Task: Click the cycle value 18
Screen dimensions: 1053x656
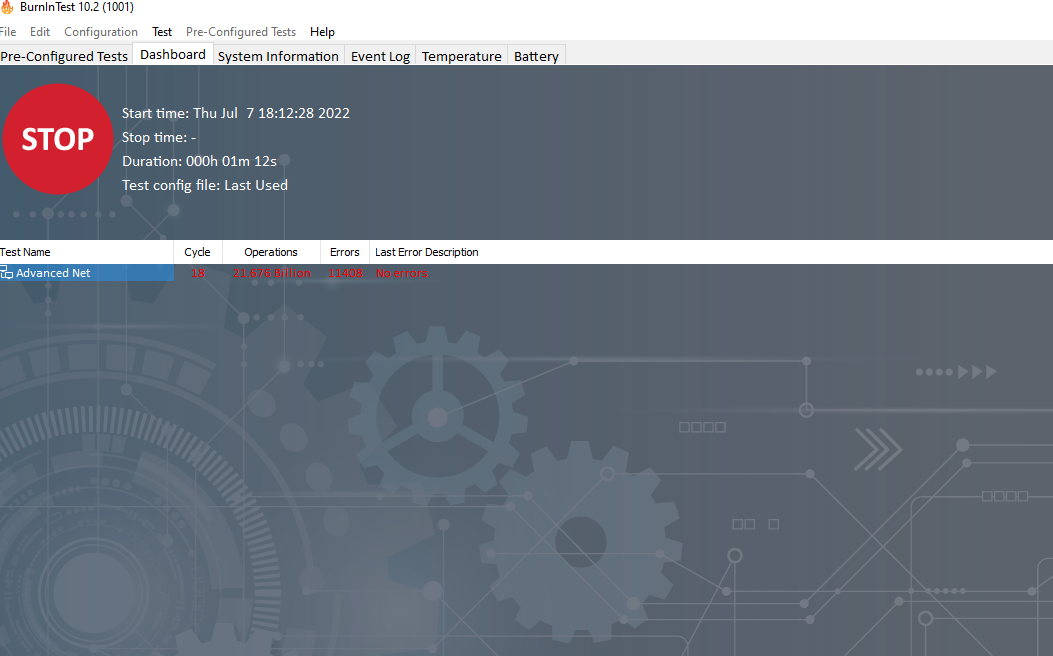Action: click(197, 273)
